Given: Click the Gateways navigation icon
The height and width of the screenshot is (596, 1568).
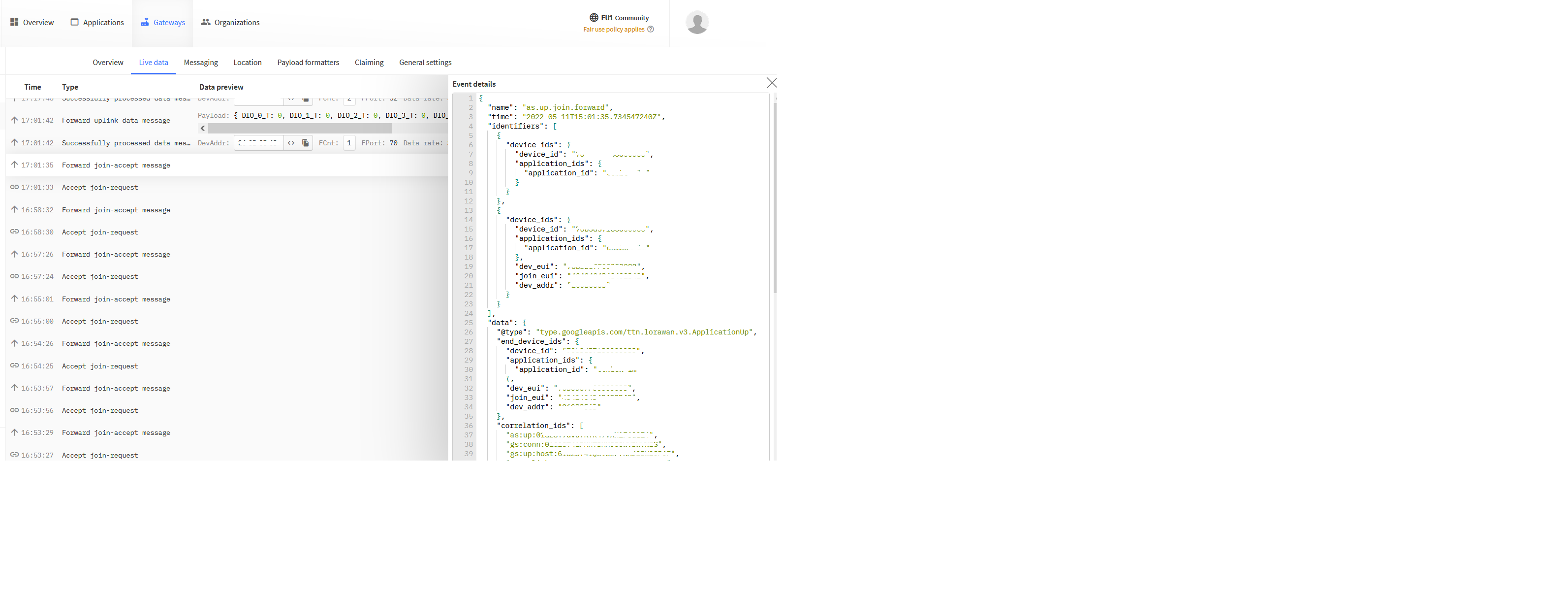Looking at the screenshot, I should [142, 22].
